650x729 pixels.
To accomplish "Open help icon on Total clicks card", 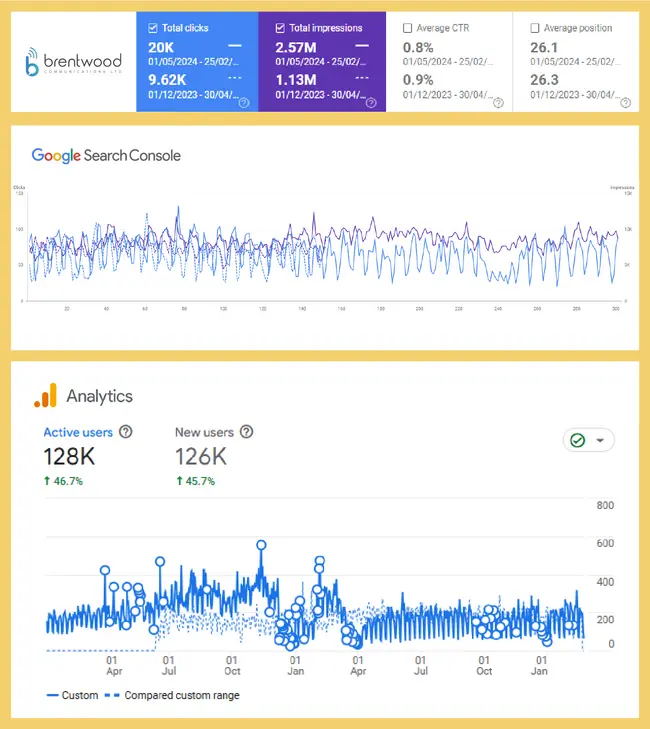I will point(244,103).
